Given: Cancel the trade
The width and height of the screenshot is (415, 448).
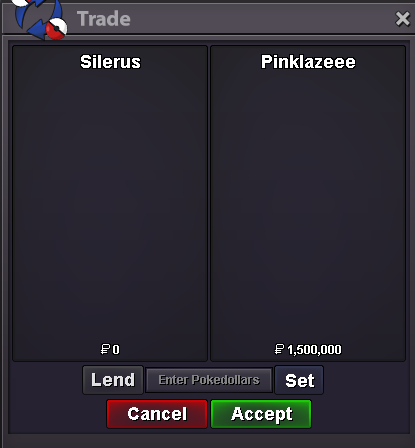Looking at the screenshot, I should tap(157, 414).
